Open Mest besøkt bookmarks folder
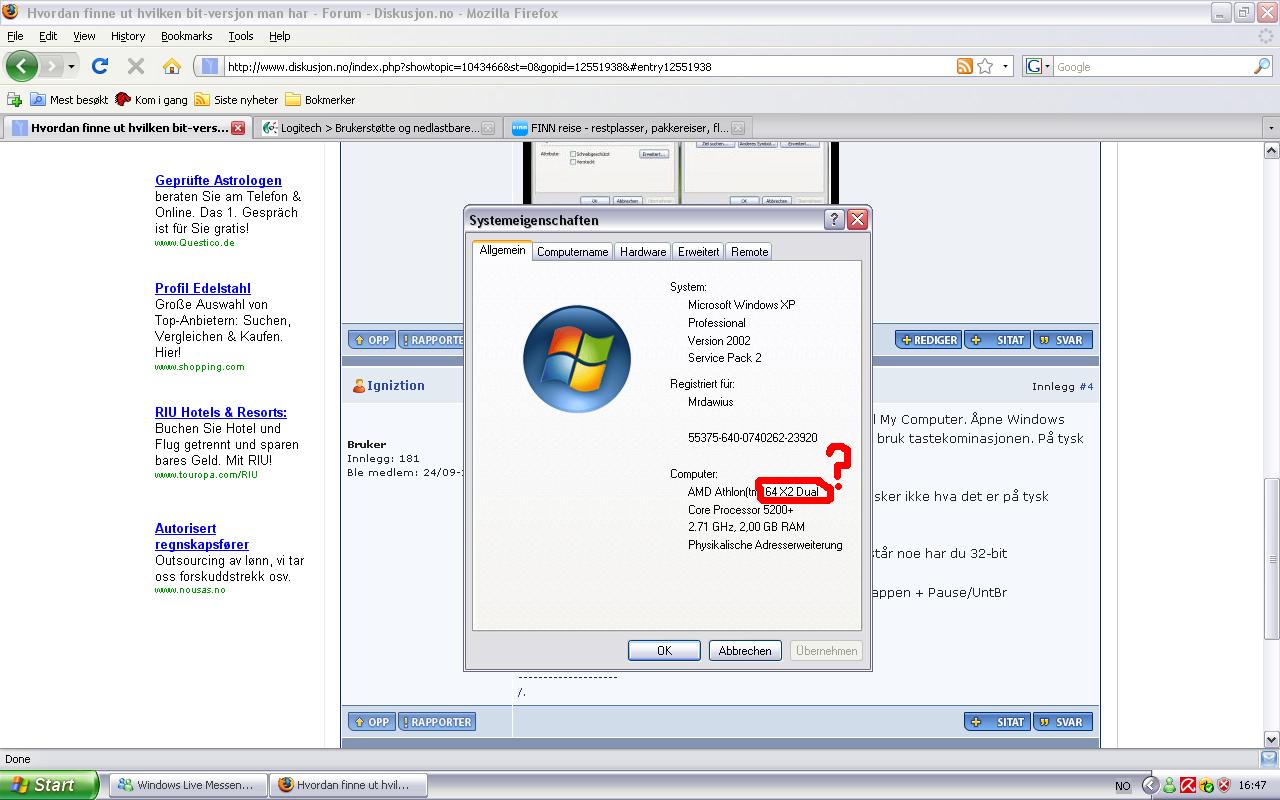The width and height of the screenshot is (1280, 800). [x=69, y=99]
